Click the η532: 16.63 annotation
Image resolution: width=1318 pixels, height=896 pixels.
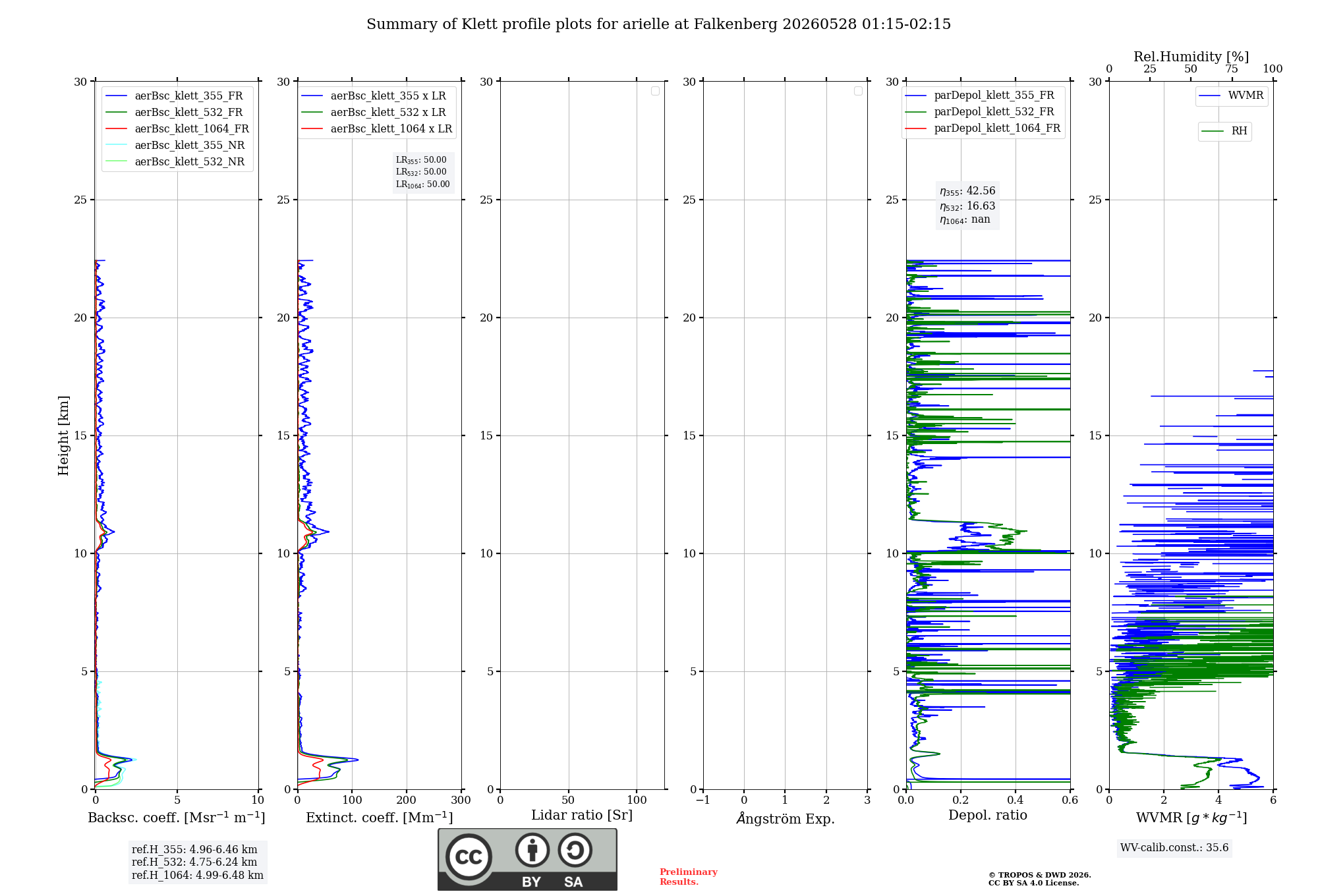[x=967, y=206]
